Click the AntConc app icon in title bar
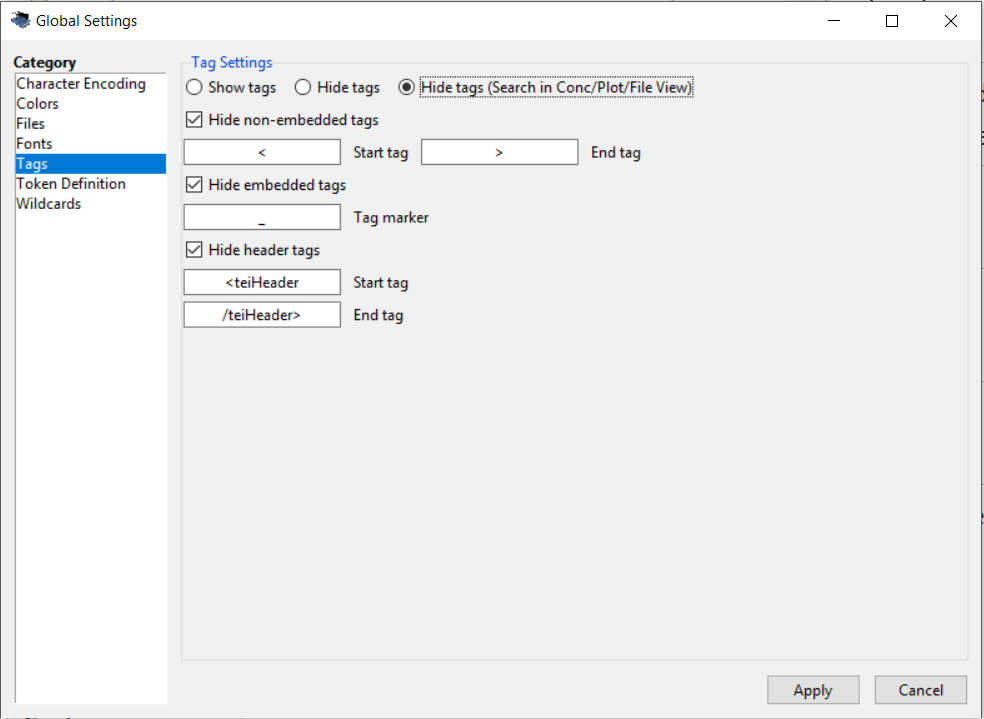This screenshot has height=719, width=984. [20, 20]
